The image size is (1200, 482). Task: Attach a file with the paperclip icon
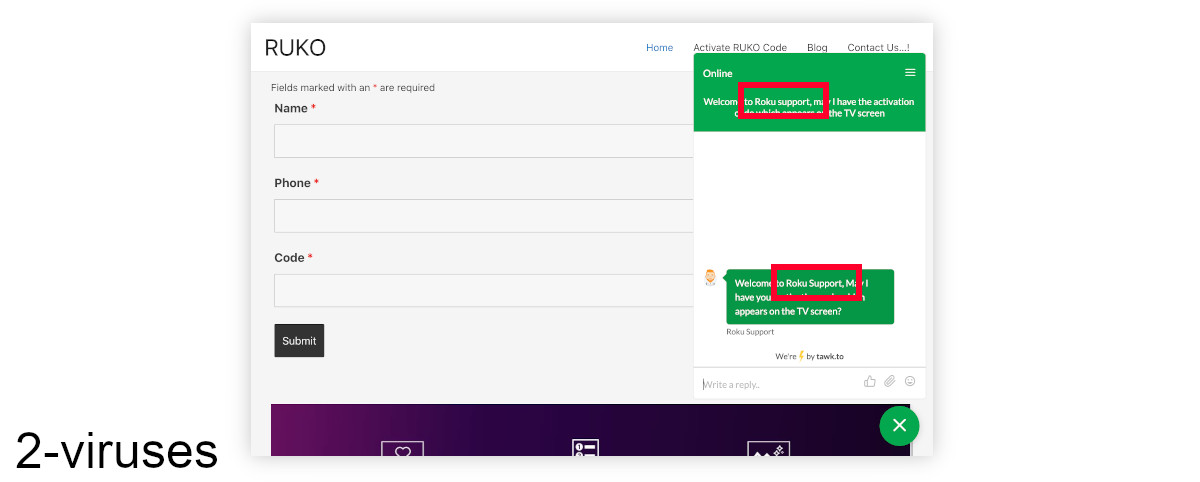click(890, 381)
